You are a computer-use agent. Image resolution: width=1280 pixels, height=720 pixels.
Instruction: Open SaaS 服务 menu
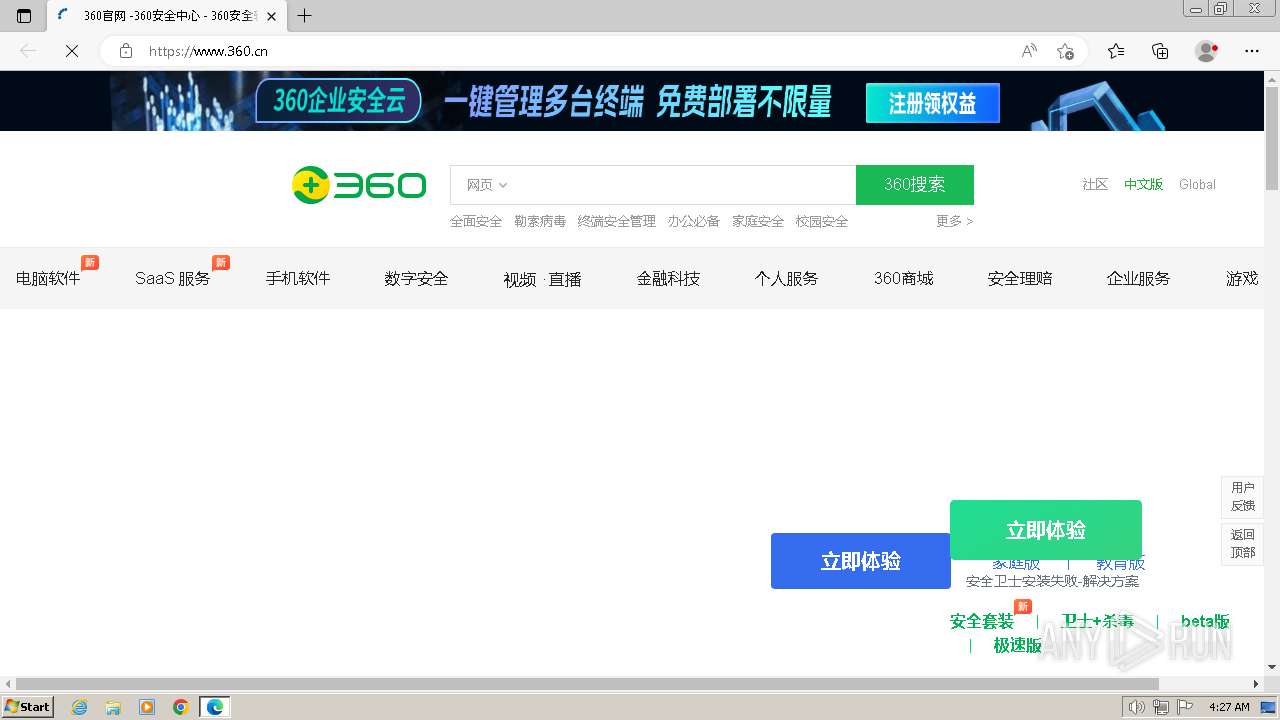pyautogui.click(x=173, y=279)
